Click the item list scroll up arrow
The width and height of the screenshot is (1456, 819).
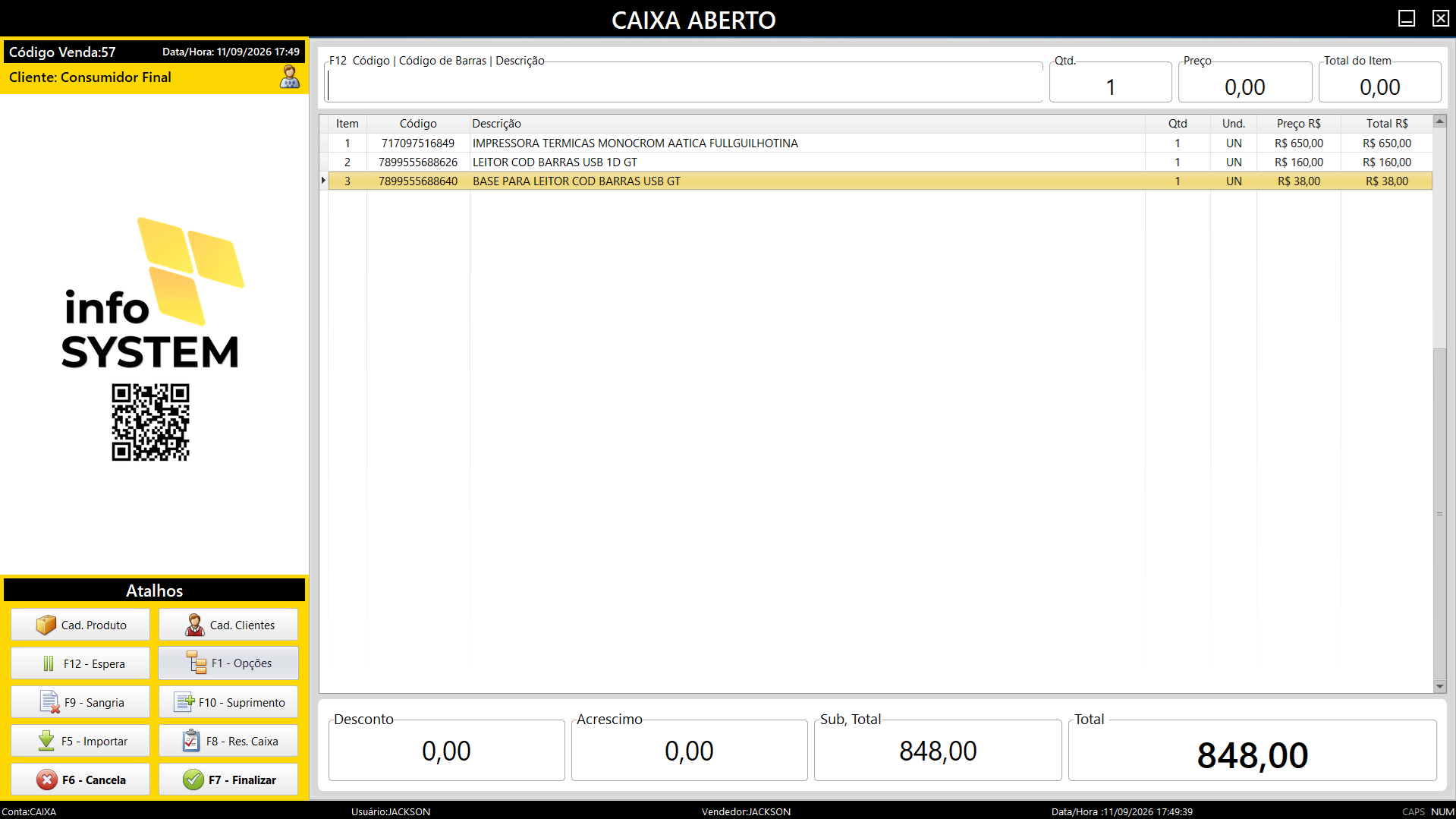point(1439,121)
